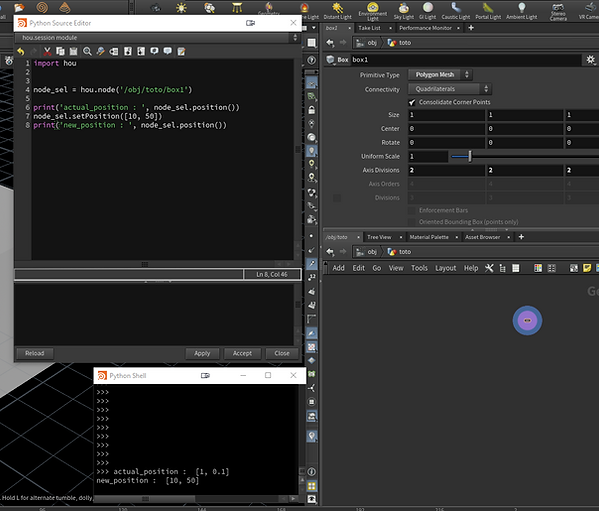Screen dimensions: 599x511
Task: Click back arrow in parameter pane path bar
Action: click(330, 43)
